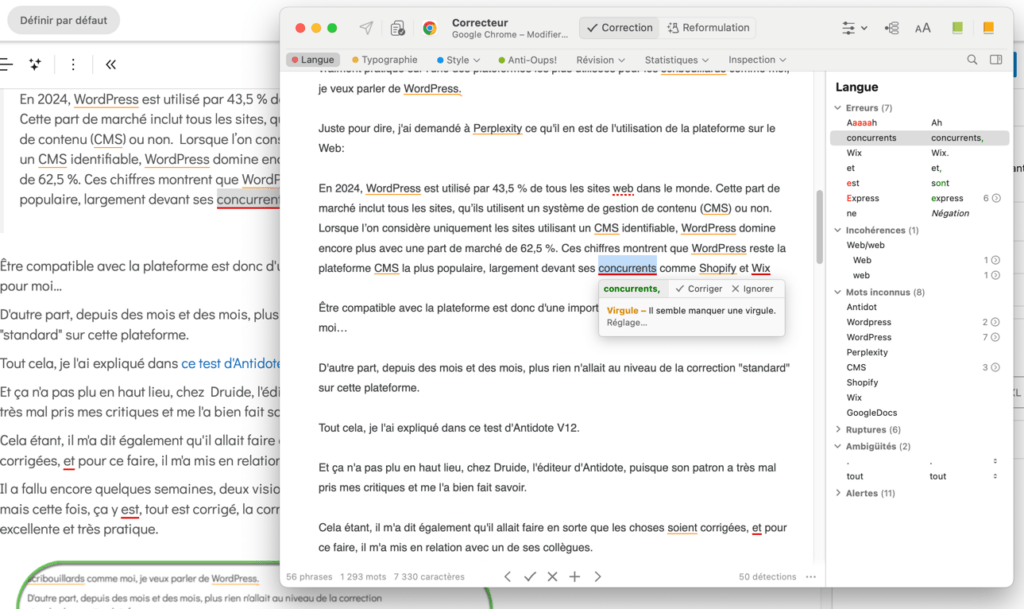
Task: Click the plus icon in bottom bar
Action: click(575, 576)
